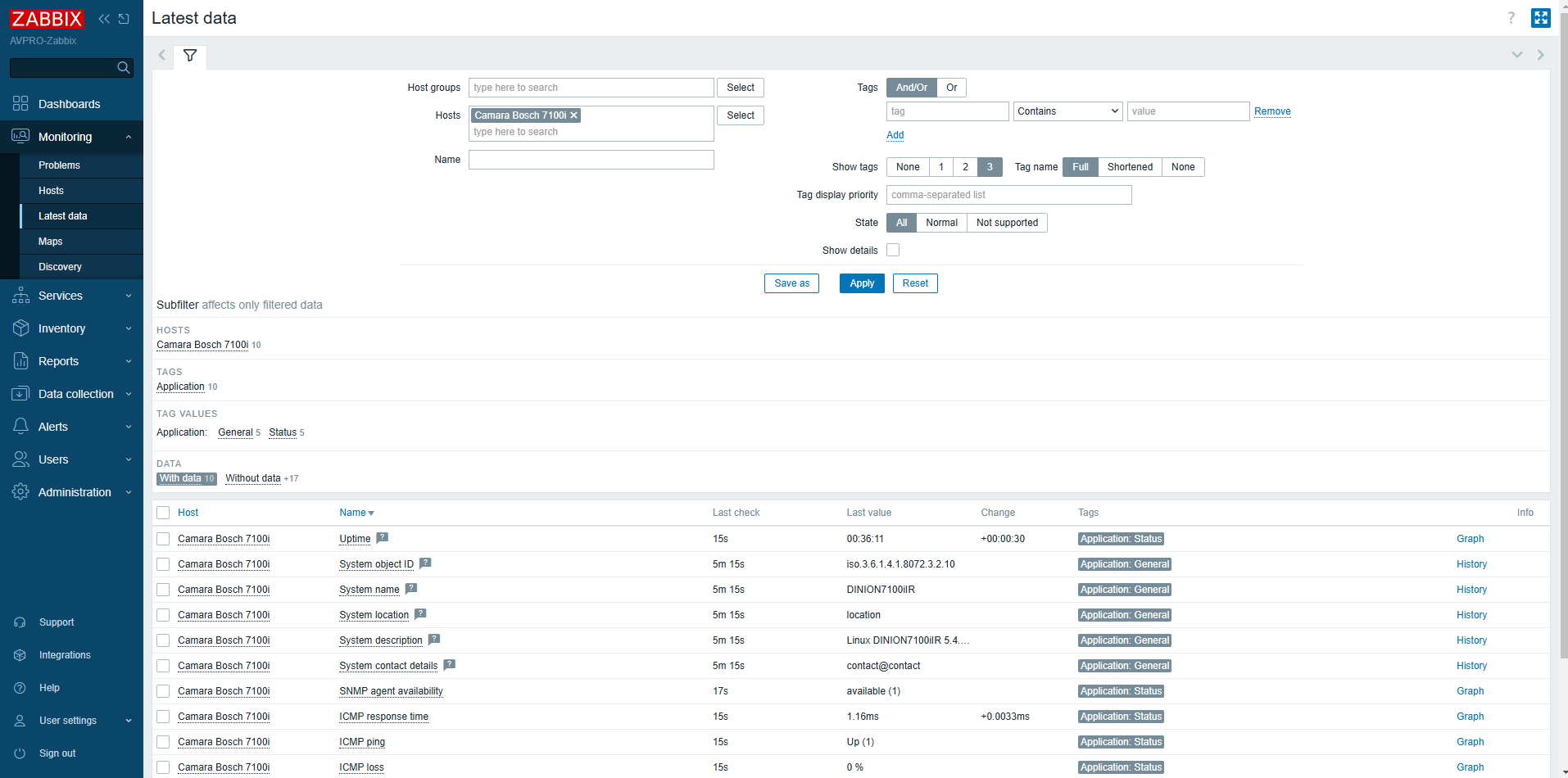The image size is (1568, 778).
Task: Show System location description icon
Action: click(x=420, y=614)
